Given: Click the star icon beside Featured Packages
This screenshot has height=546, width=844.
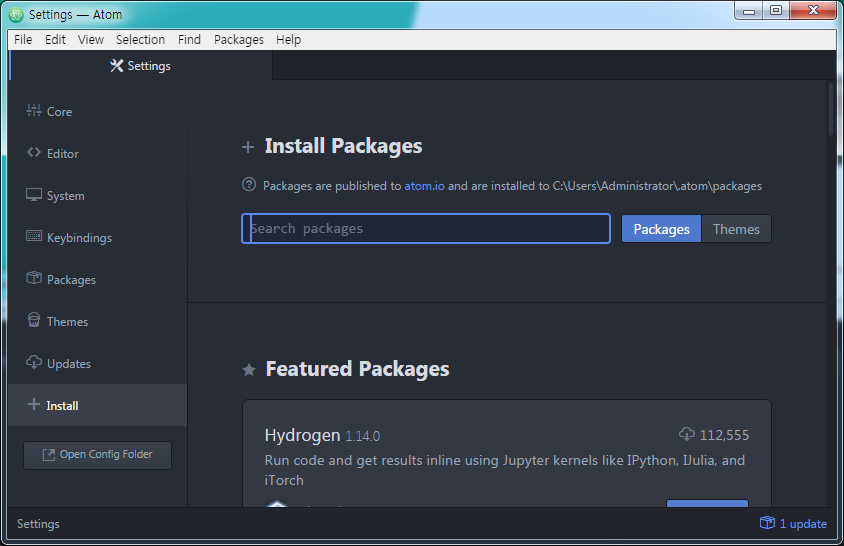Looking at the screenshot, I should click(249, 370).
